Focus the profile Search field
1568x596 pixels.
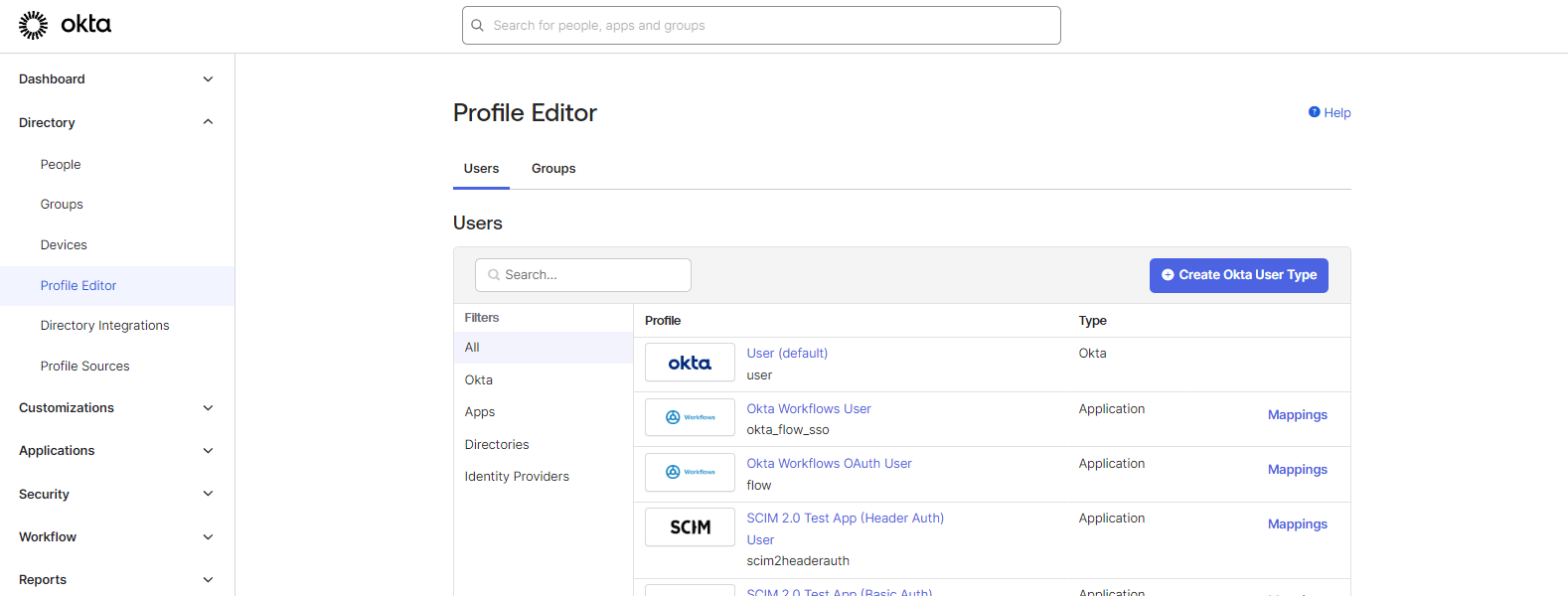(583, 275)
